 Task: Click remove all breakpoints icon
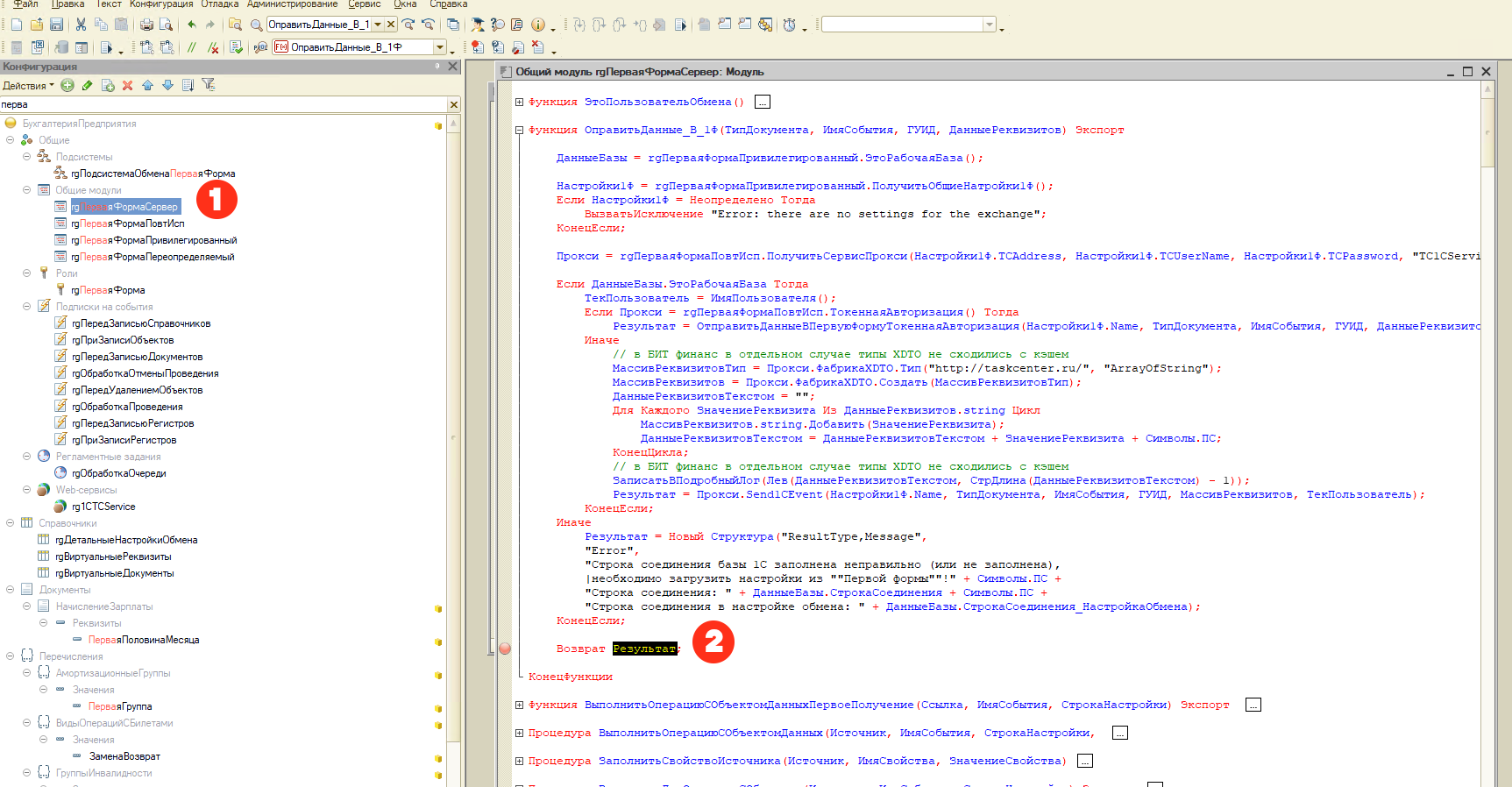[537, 47]
